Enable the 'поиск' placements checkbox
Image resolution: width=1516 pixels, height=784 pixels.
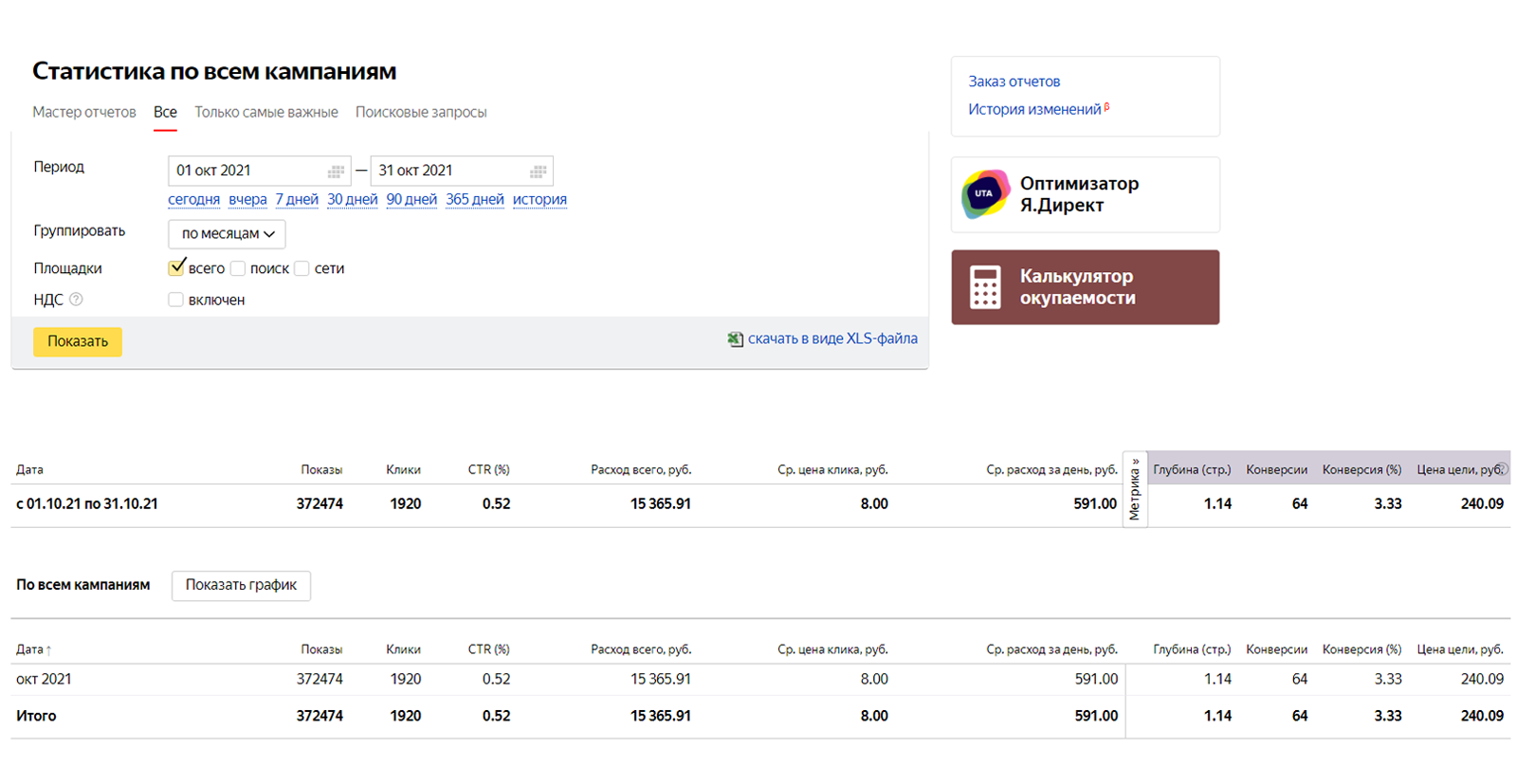(x=238, y=268)
